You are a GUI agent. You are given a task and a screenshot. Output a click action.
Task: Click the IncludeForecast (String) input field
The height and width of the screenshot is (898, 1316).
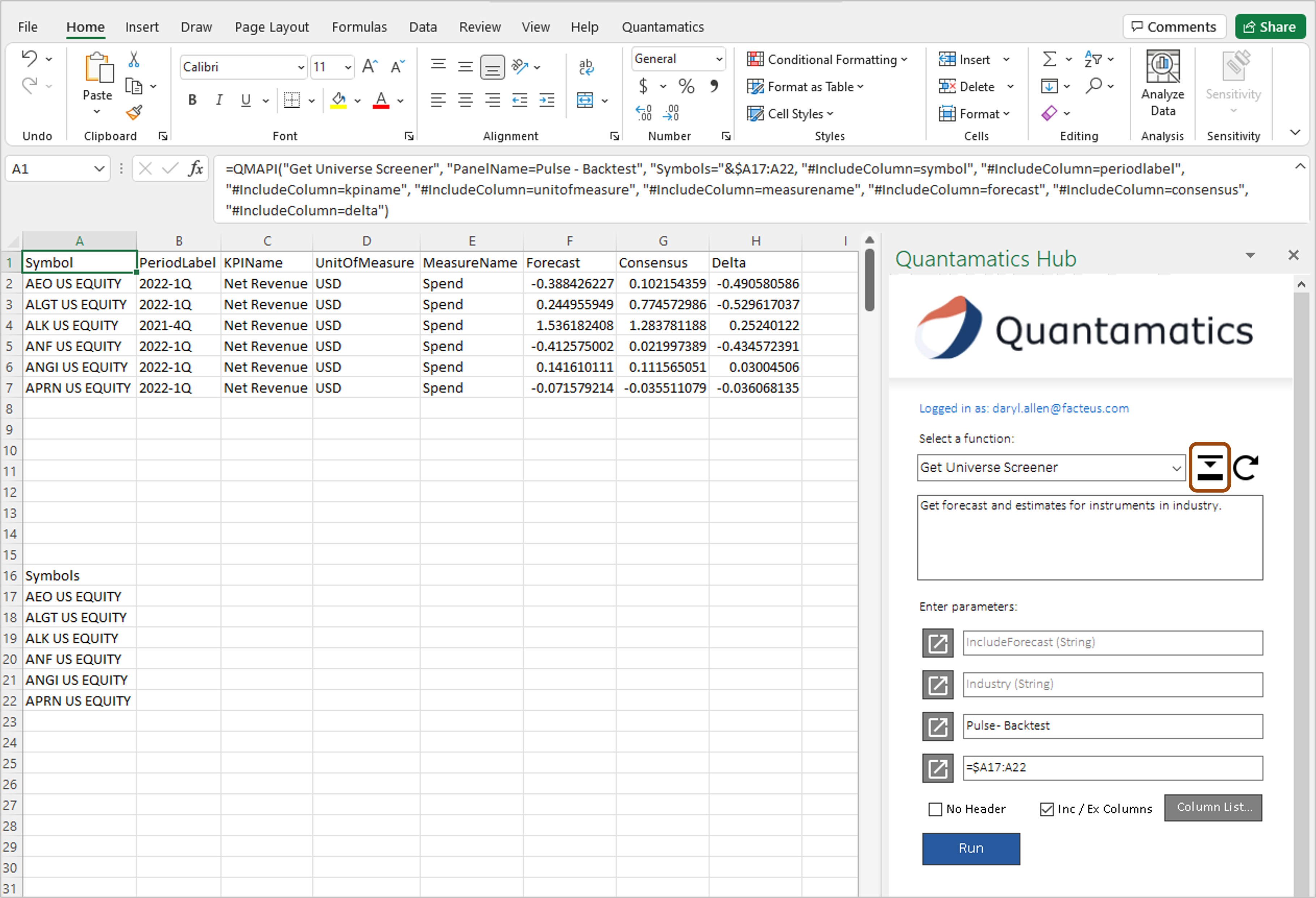click(x=1112, y=643)
